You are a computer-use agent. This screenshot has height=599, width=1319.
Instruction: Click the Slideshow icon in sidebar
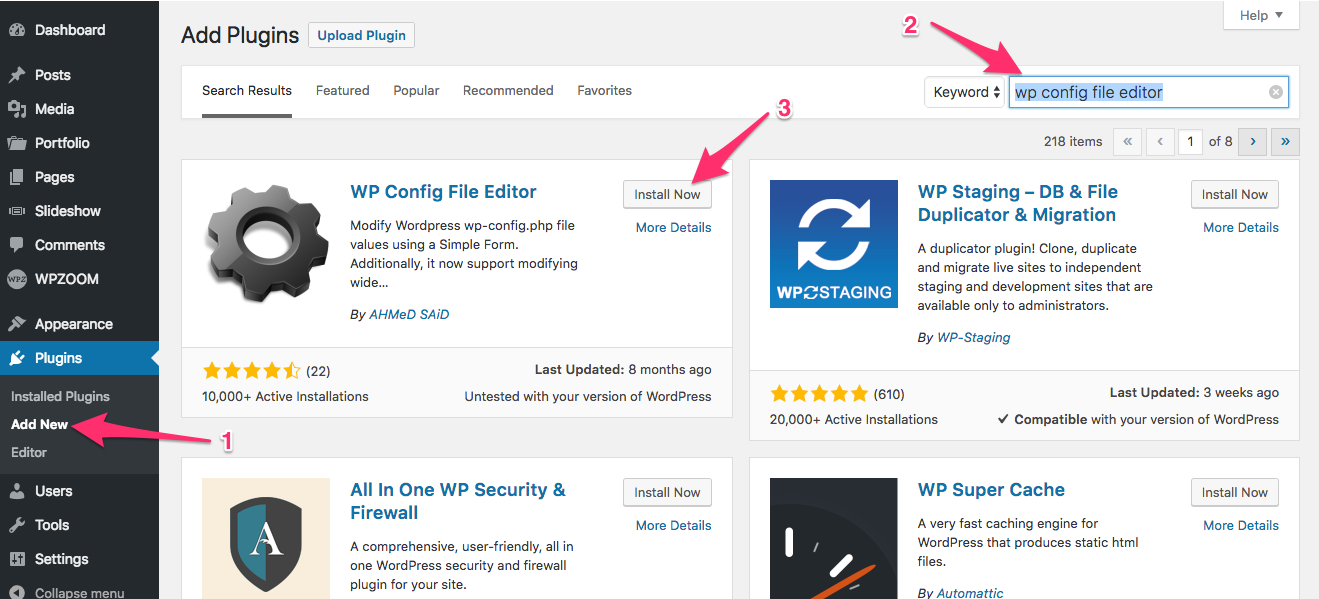coord(16,211)
